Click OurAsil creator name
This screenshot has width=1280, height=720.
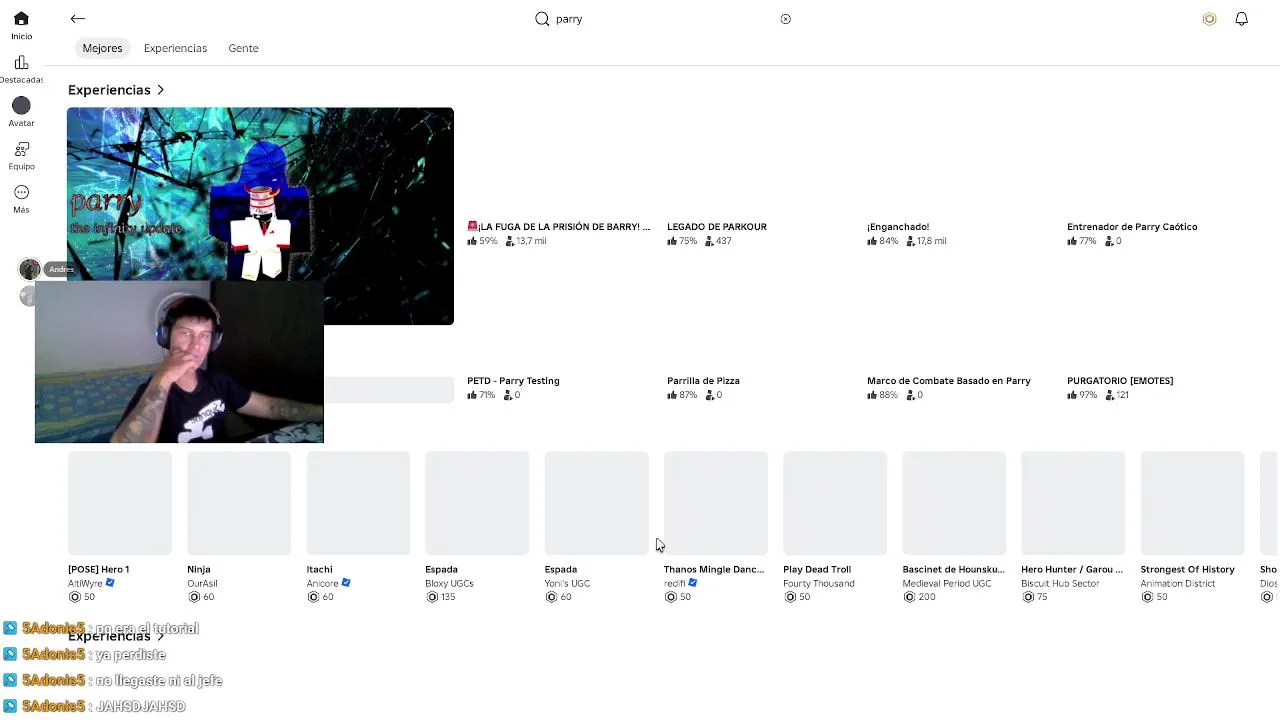point(202,583)
